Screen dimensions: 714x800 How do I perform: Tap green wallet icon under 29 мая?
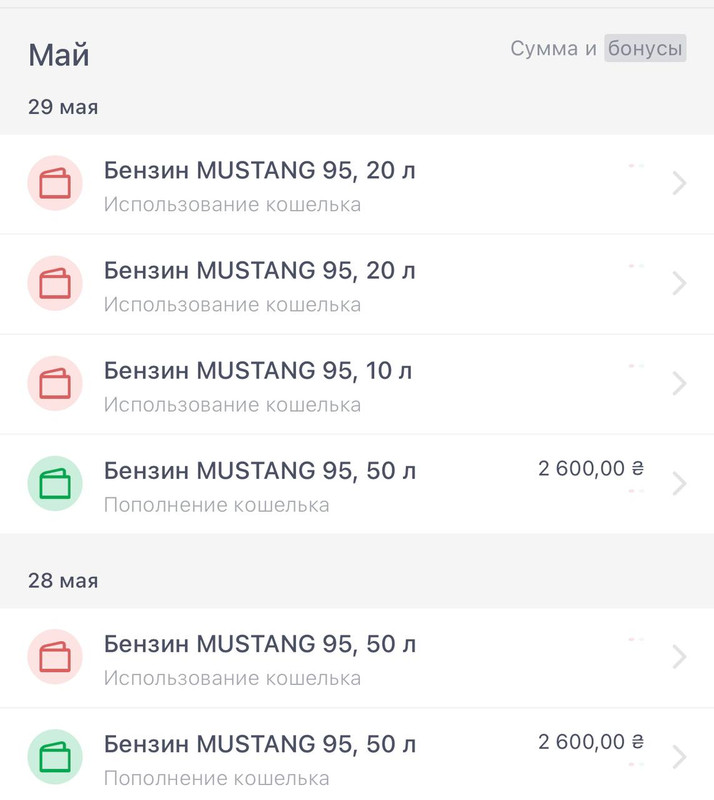54,484
